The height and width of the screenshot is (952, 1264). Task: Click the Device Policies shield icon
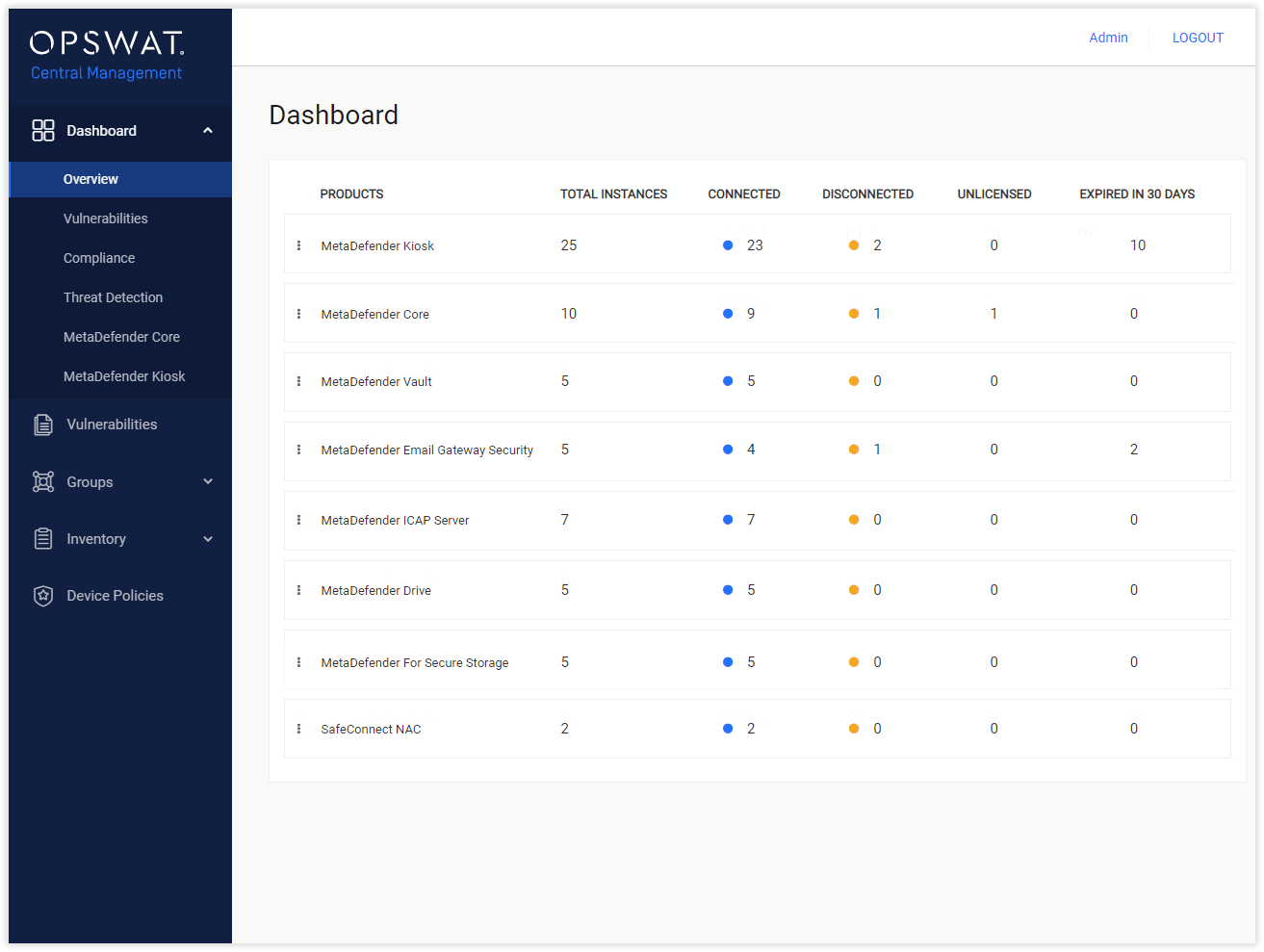pos(43,596)
